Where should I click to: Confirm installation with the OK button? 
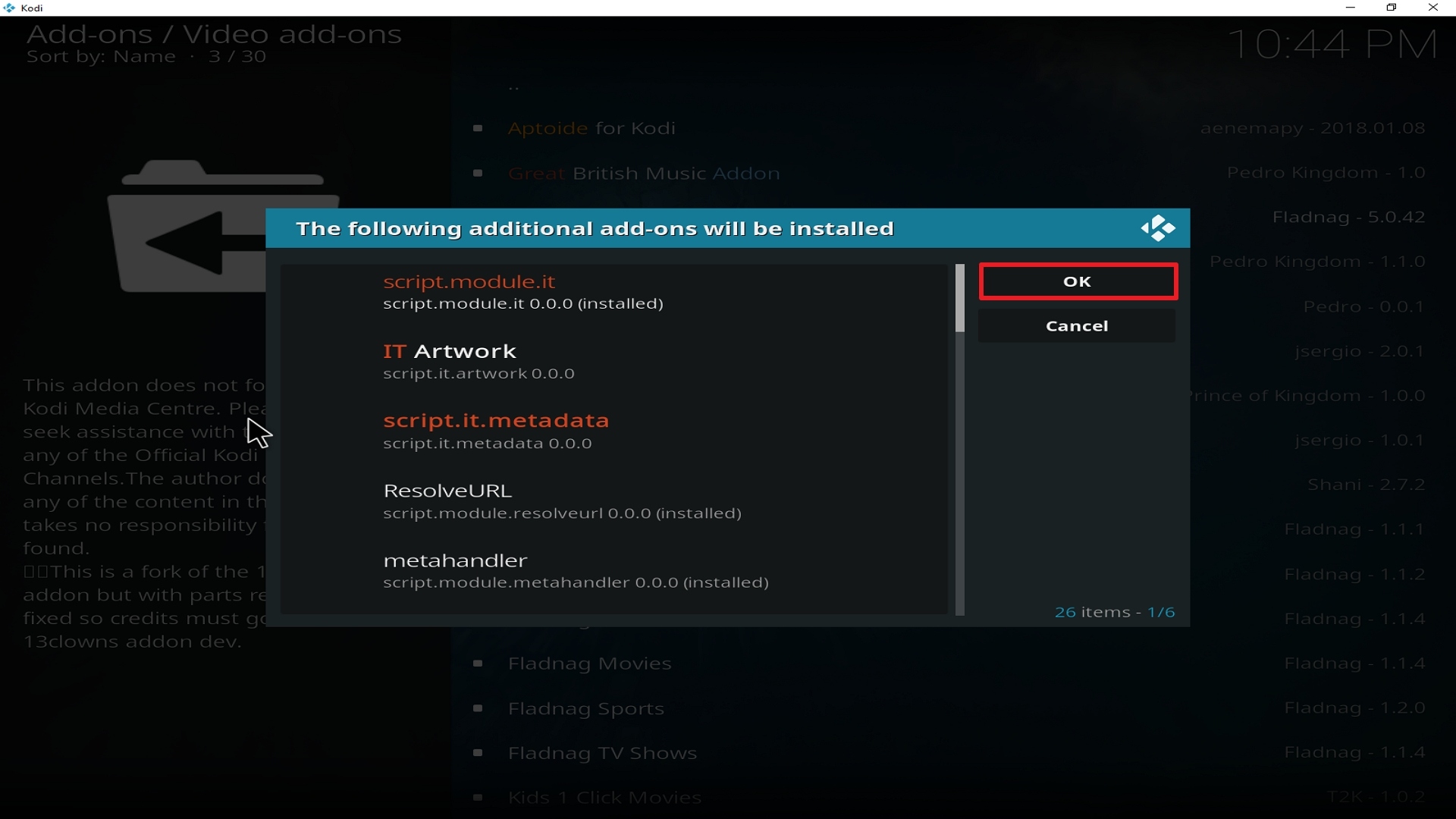pos(1078,282)
